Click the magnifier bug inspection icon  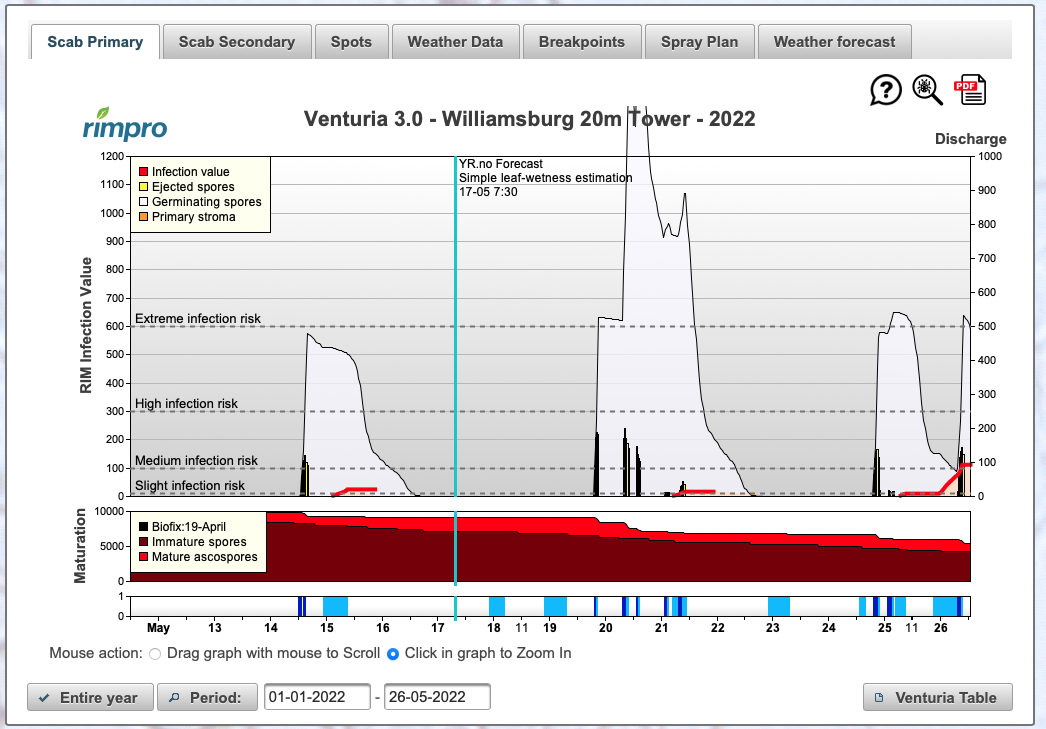(x=928, y=90)
